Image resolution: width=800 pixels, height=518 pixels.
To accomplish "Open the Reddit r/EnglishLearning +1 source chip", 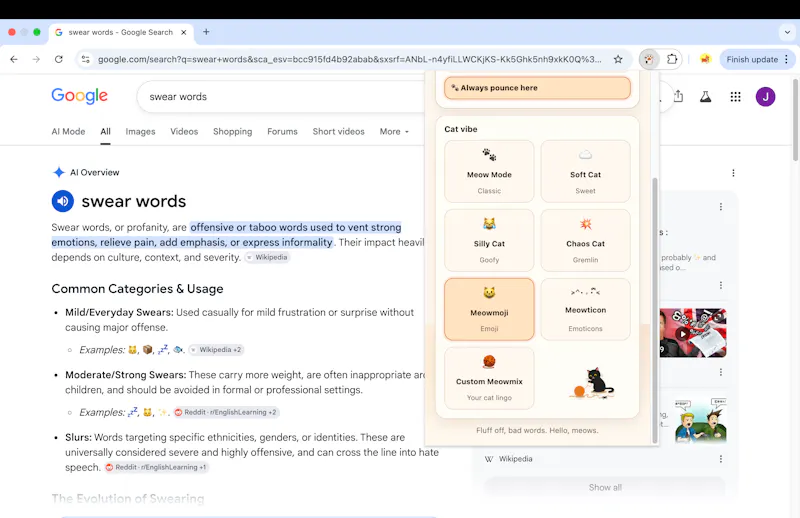I will click(157, 467).
